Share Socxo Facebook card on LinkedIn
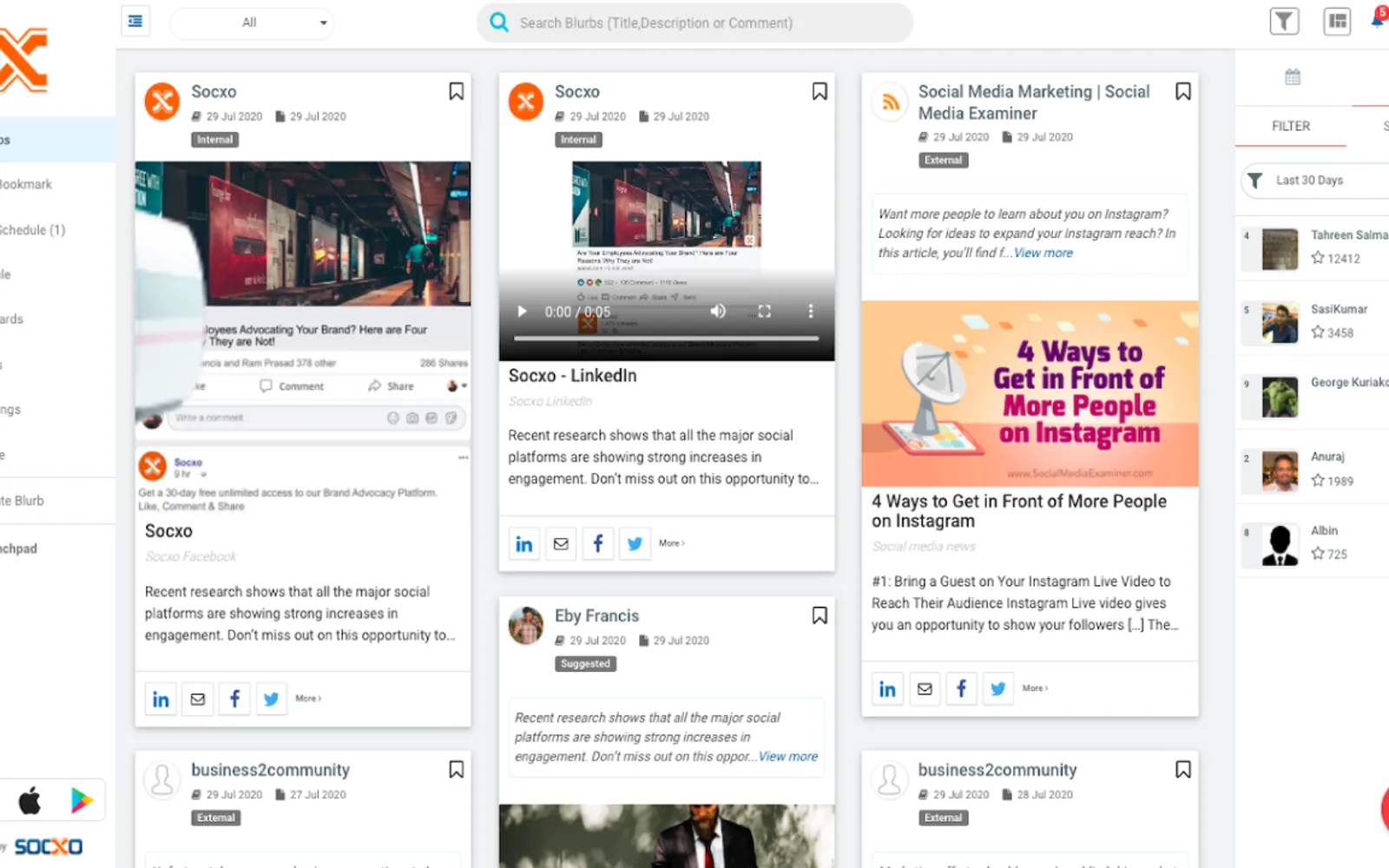The height and width of the screenshot is (868, 1389). (x=161, y=699)
